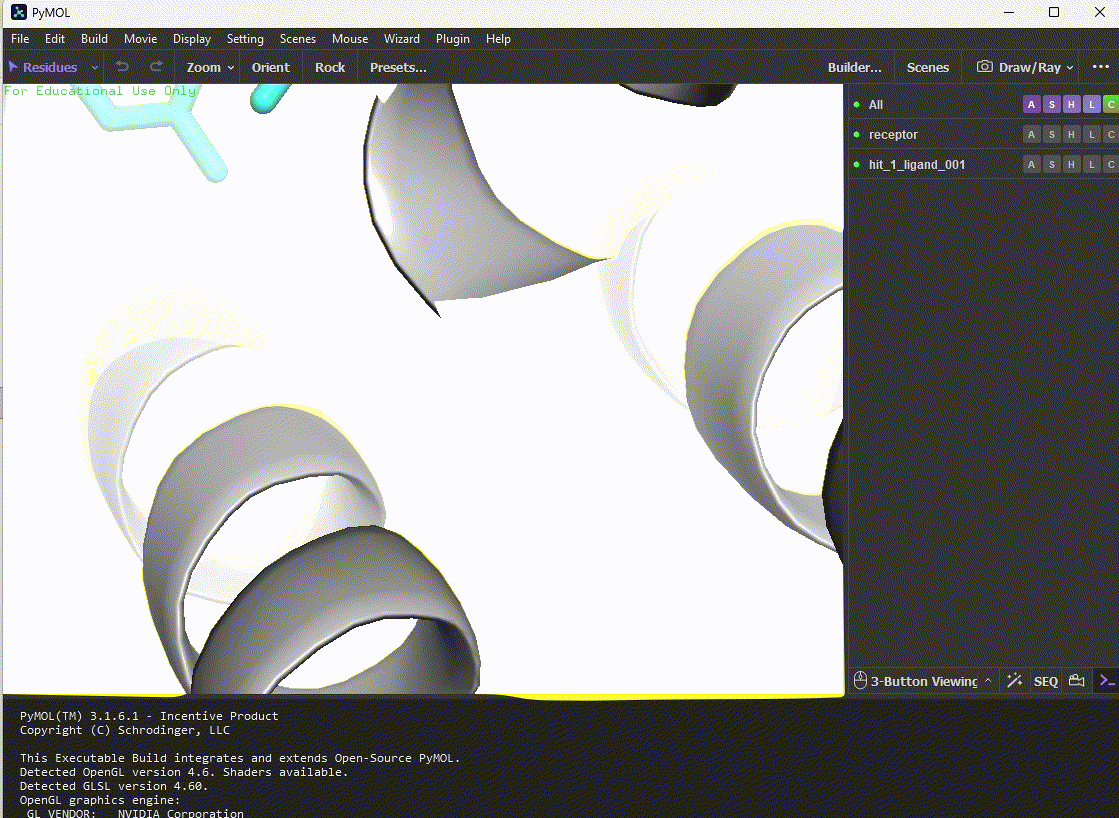Toggle visibility dot for hit_1_ligand_001
This screenshot has height=818, width=1119.
pyautogui.click(x=856, y=164)
